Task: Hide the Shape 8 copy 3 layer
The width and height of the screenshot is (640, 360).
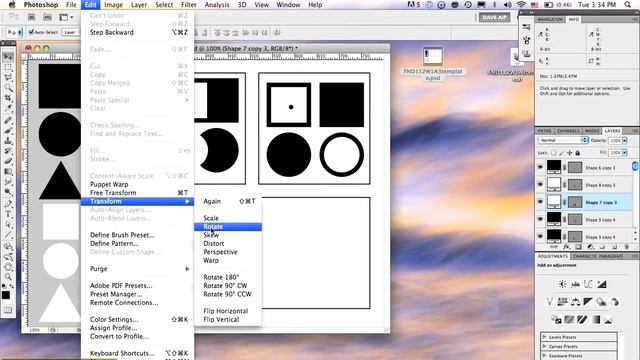Action: click(x=540, y=184)
